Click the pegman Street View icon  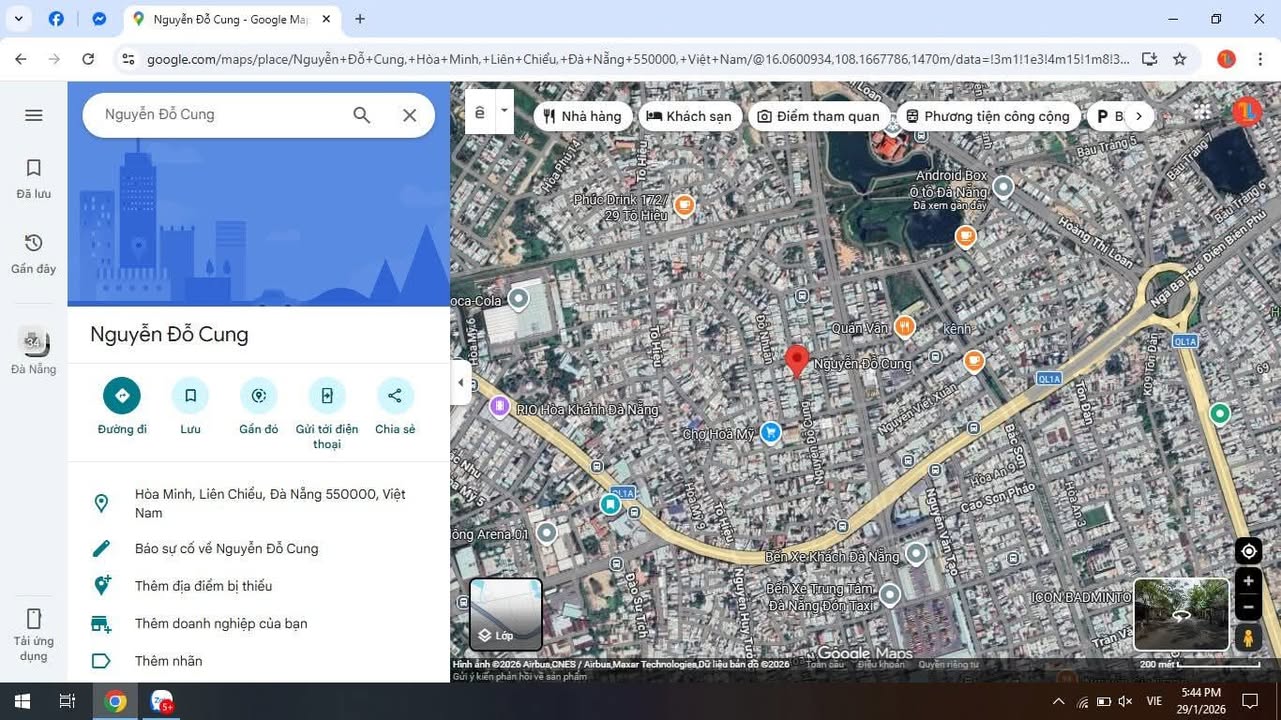point(1248,638)
